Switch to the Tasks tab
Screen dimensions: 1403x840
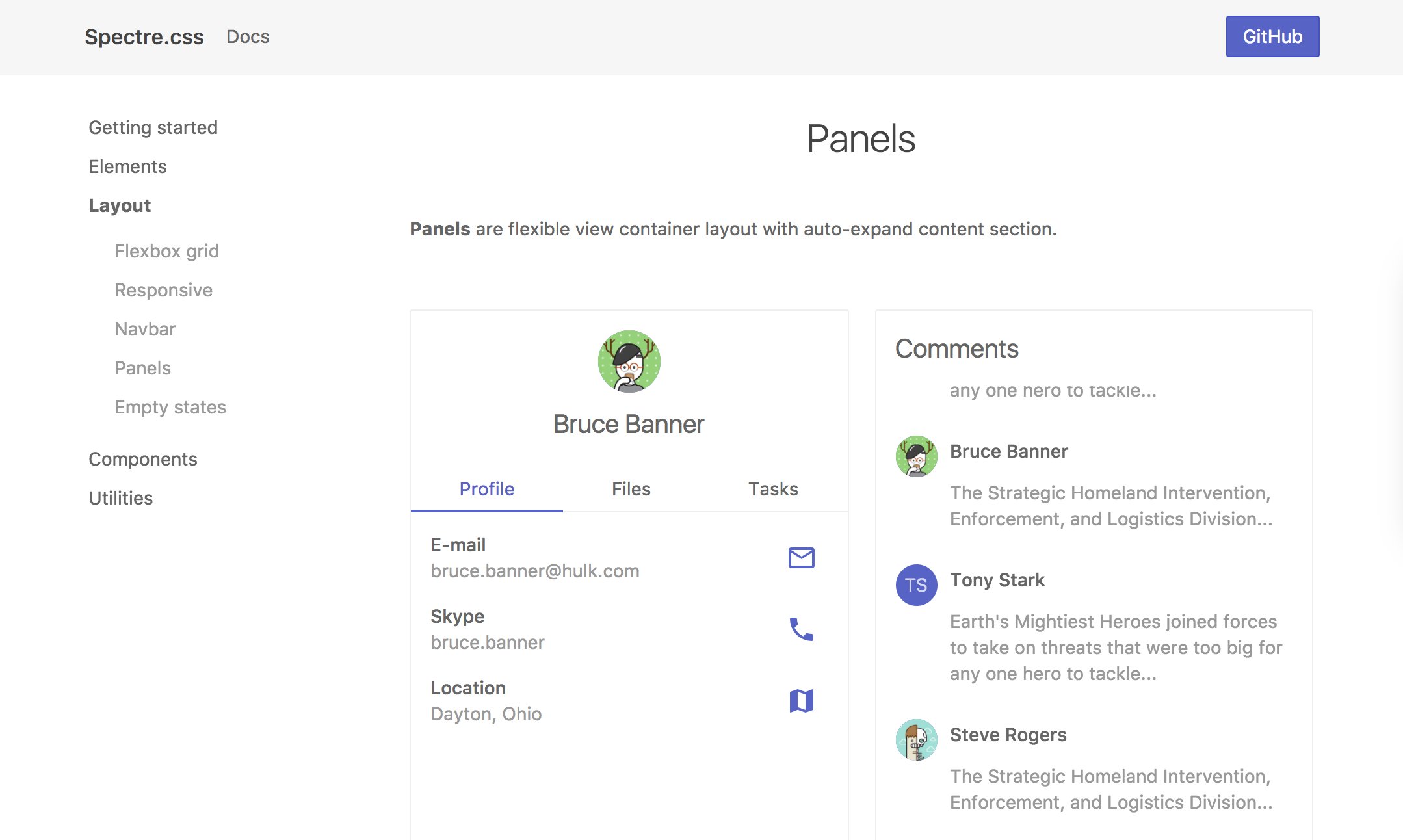(x=773, y=489)
